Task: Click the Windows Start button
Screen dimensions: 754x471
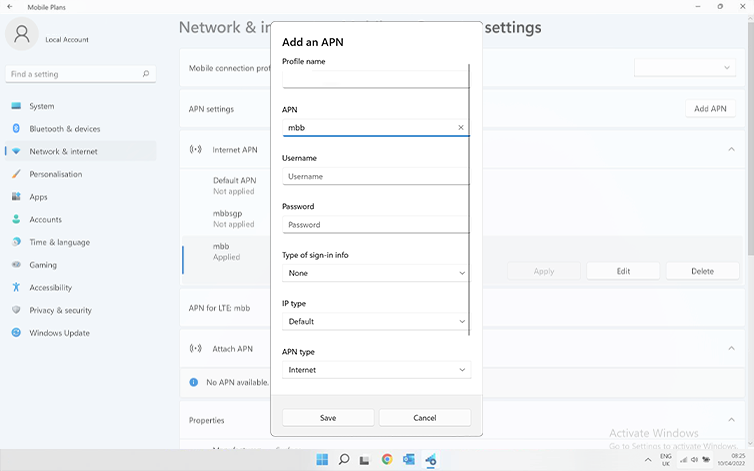Action: coord(322,460)
